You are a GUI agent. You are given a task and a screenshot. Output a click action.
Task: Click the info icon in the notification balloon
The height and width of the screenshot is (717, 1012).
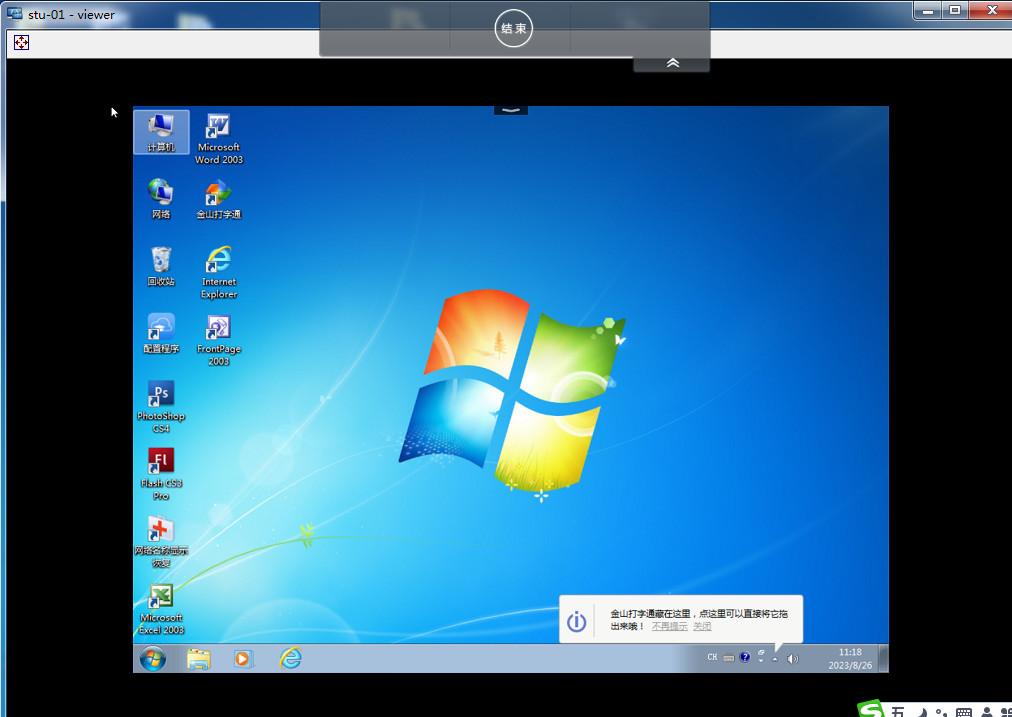(576, 621)
